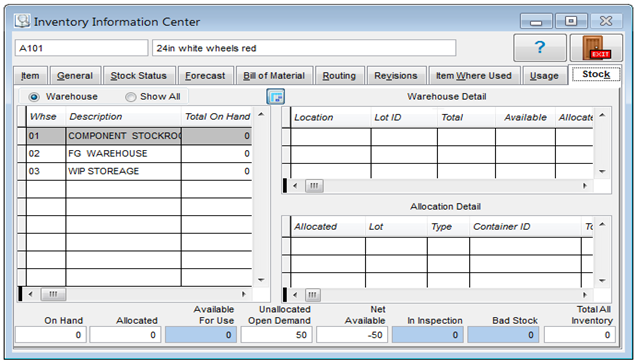Click warehouse list scroll down arrow

point(261,280)
